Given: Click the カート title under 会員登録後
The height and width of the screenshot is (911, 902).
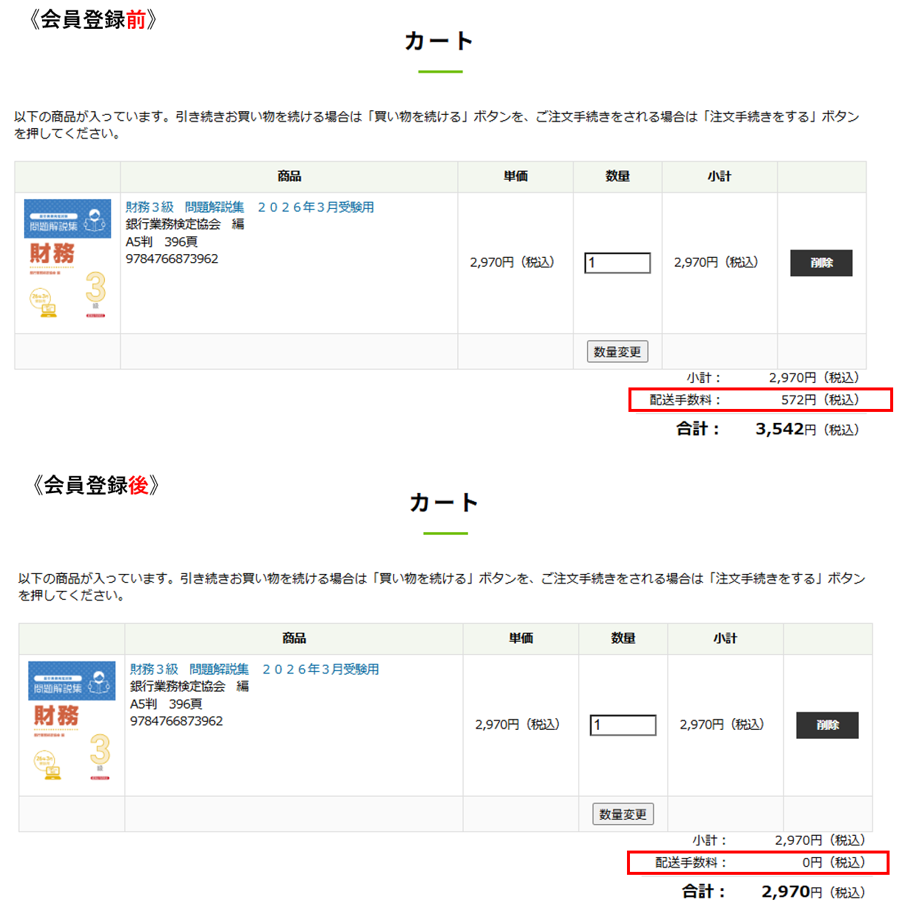Looking at the screenshot, I should [x=444, y=502].
